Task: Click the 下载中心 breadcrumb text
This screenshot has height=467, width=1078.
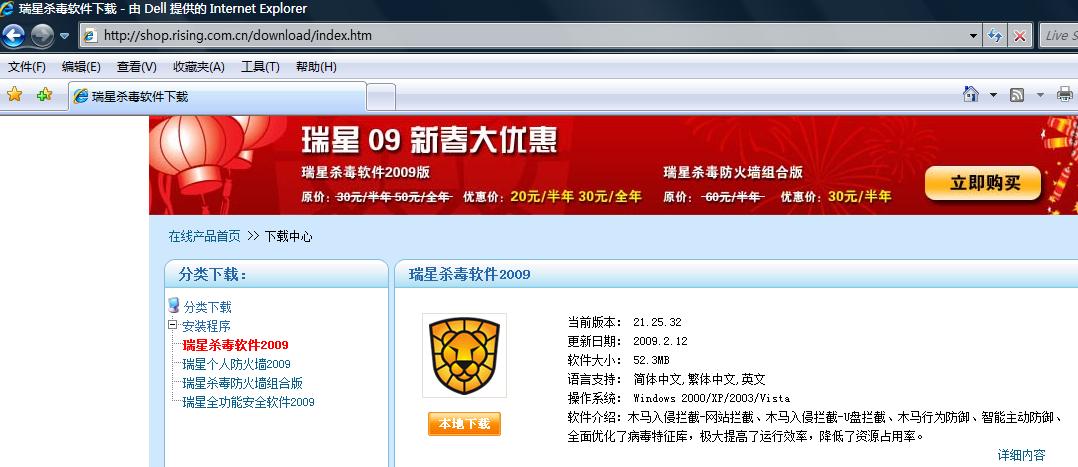Action: click(289, 236)
